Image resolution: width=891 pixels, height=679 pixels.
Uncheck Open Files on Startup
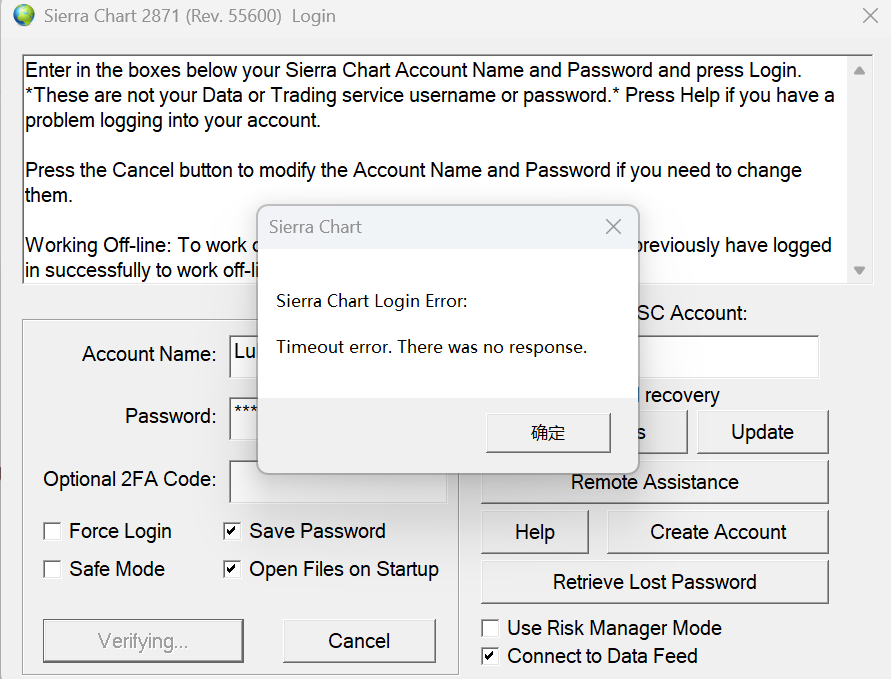[x=232, y=570]
